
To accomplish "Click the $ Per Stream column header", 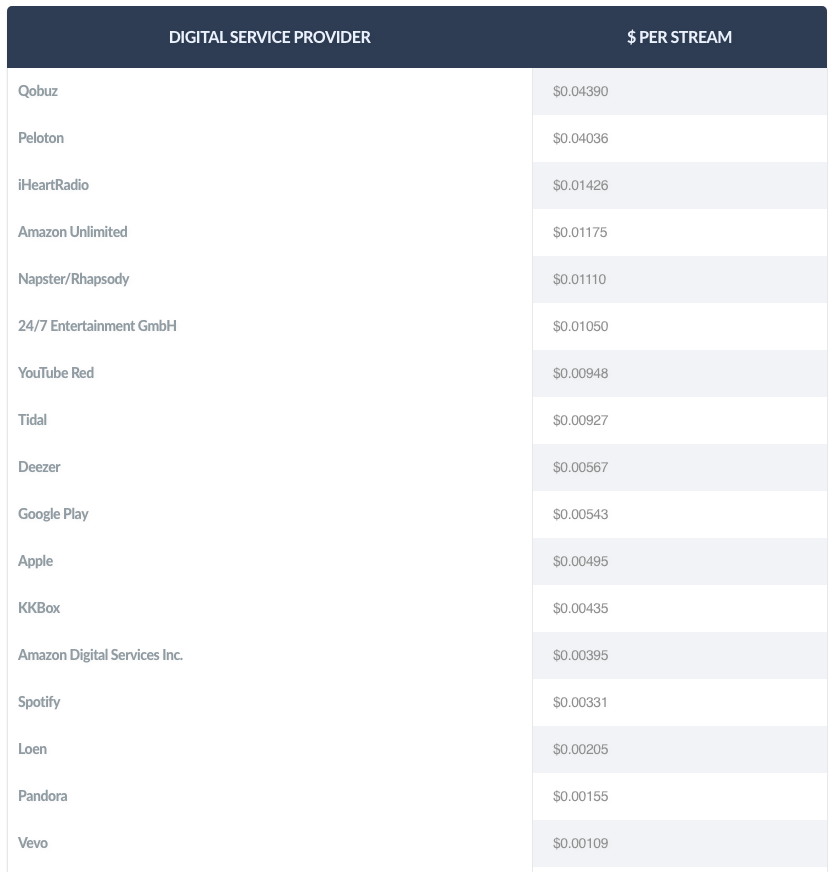I will coord(679,37).
